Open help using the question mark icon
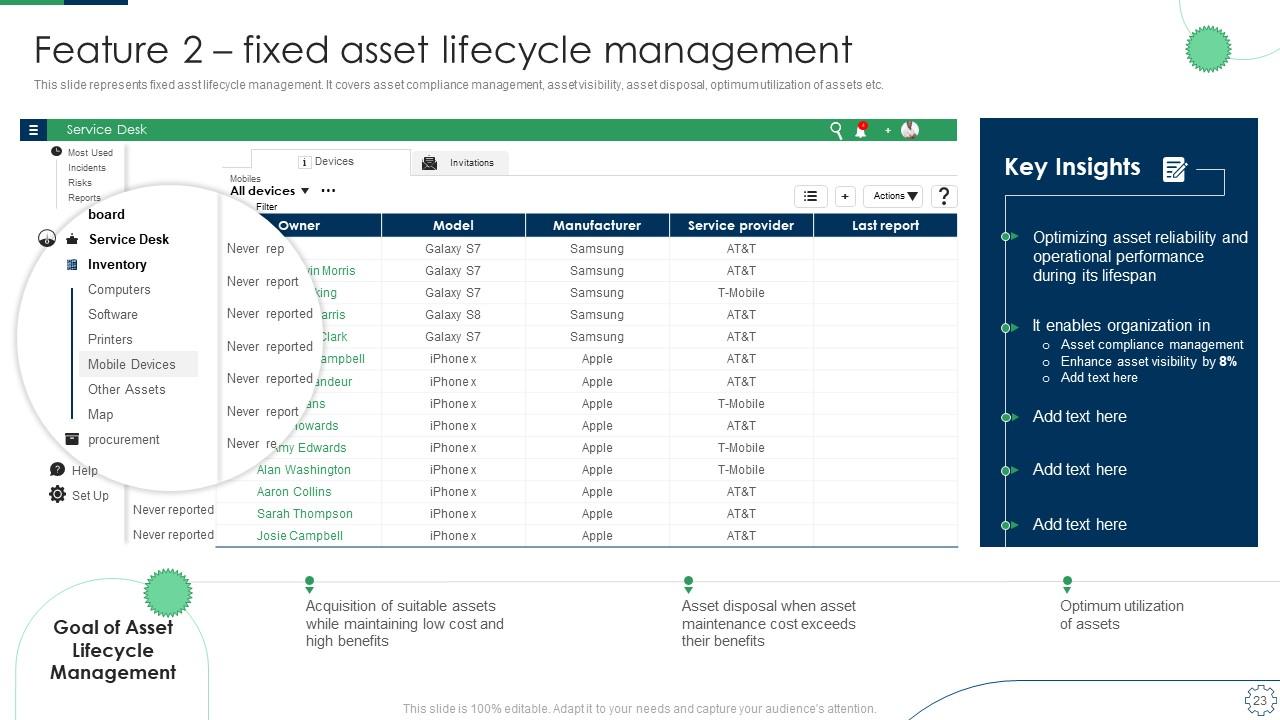This screenshot has width=1280, height=720. click(x=942, y=196)
